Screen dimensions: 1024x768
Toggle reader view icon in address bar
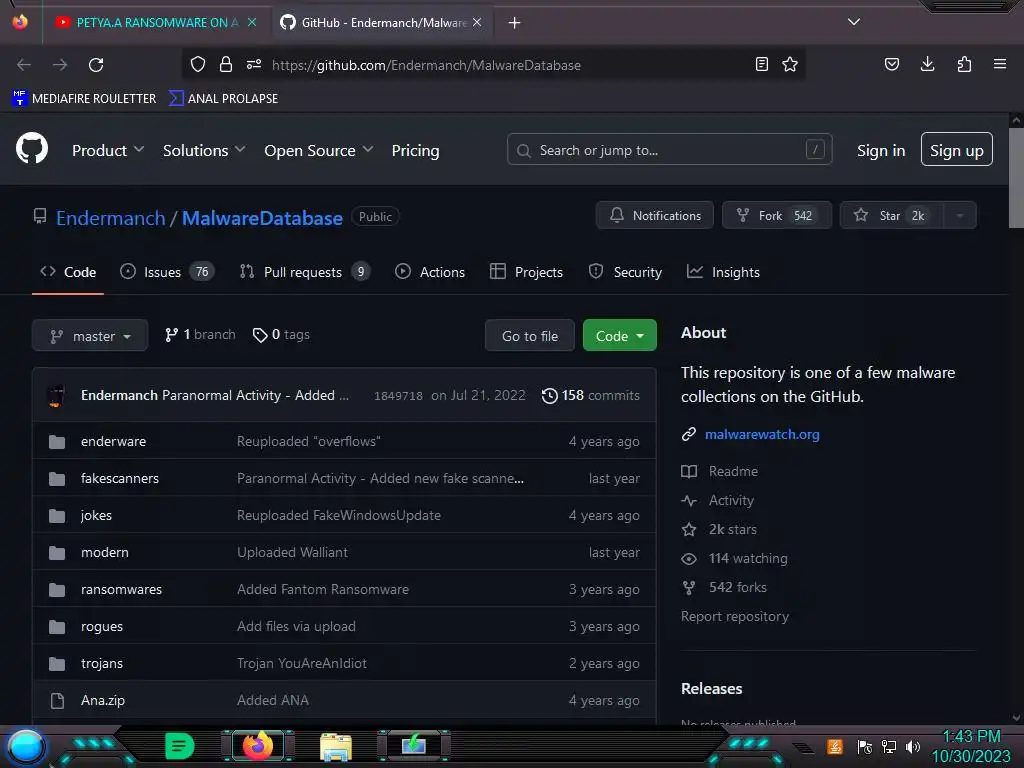(761, 64)
